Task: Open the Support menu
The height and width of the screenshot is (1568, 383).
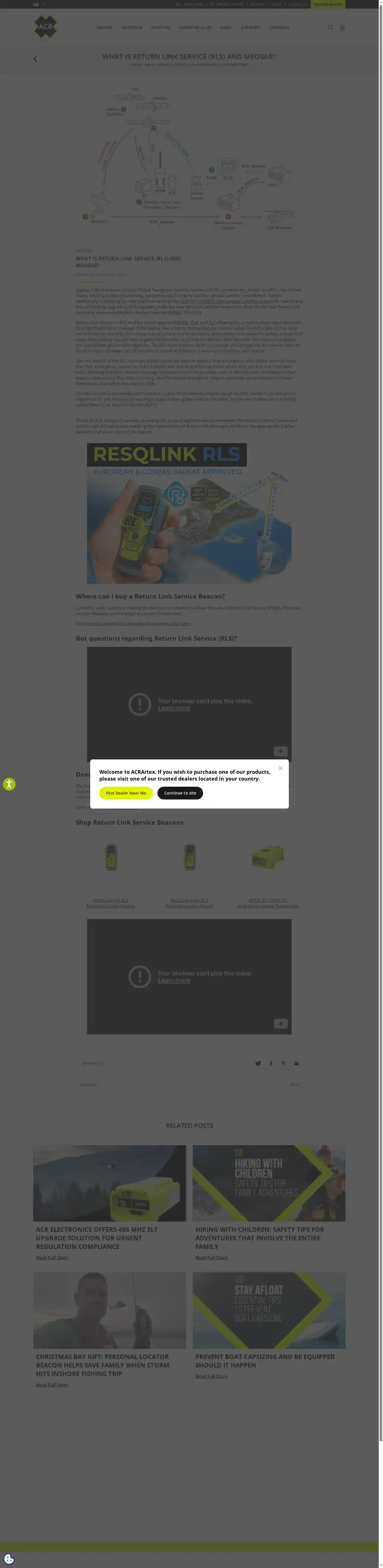Action: click(x=250, y=27)
